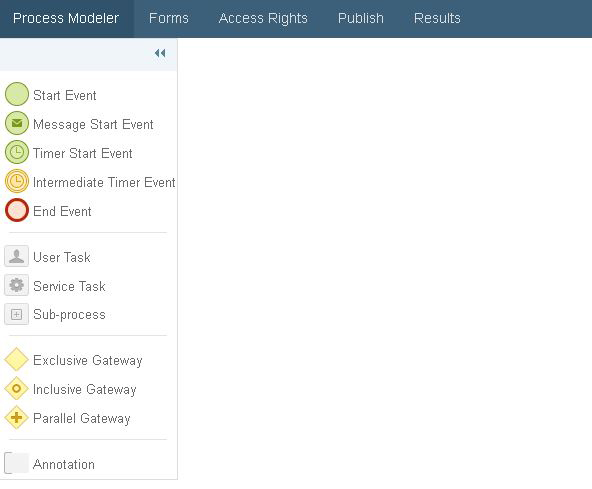Collapse the palette with double arrow

click(x=160, y=53)
